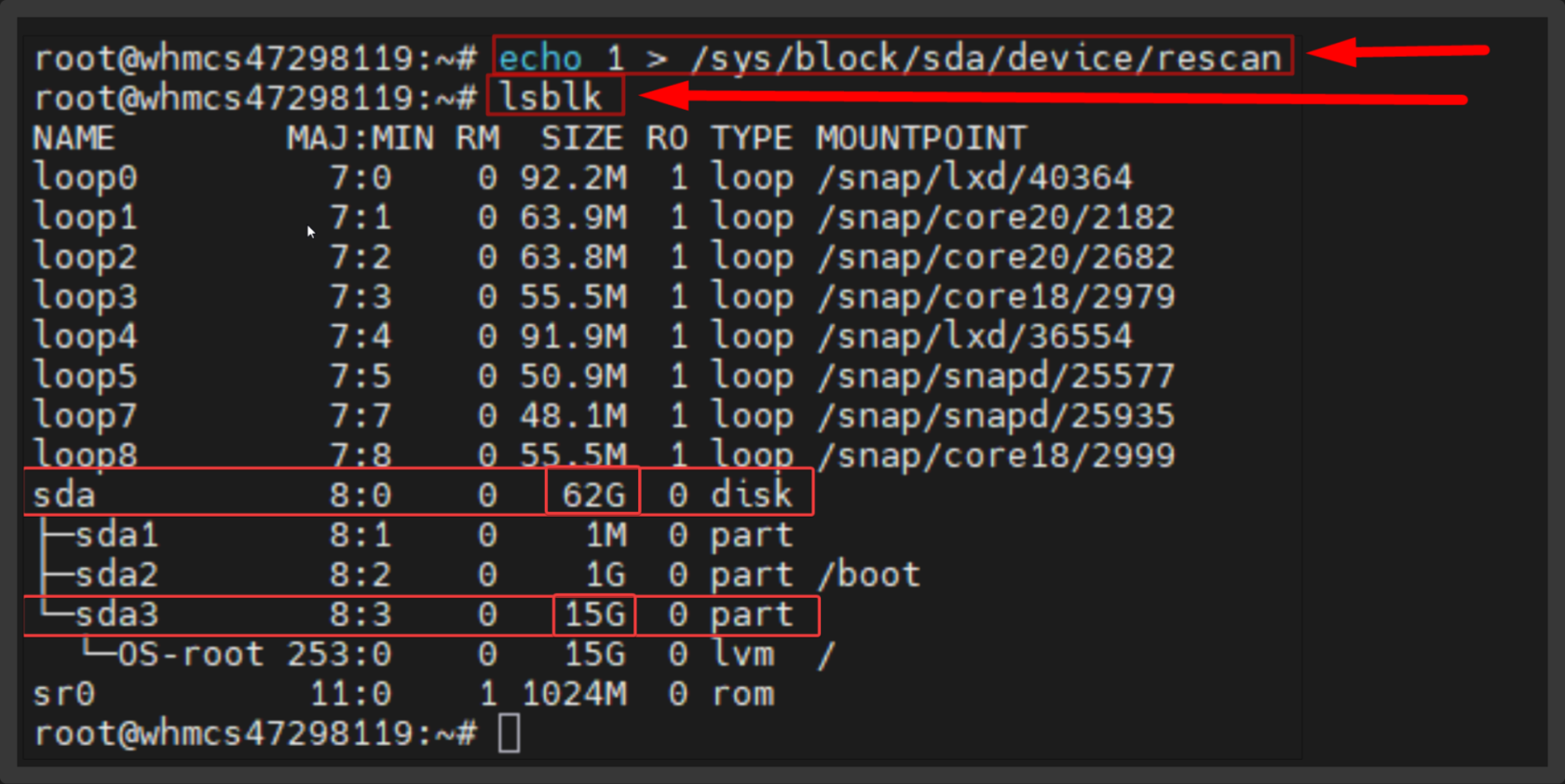Click the TYPE column header
Image resolution: width=1565 pixels, height=784 pixels.
(752, 139)
